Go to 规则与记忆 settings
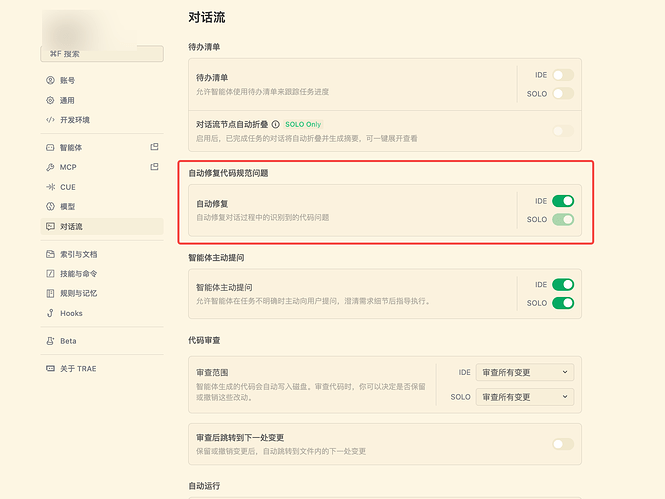Viewport: 665px width, 499px height. click(102, 293)
